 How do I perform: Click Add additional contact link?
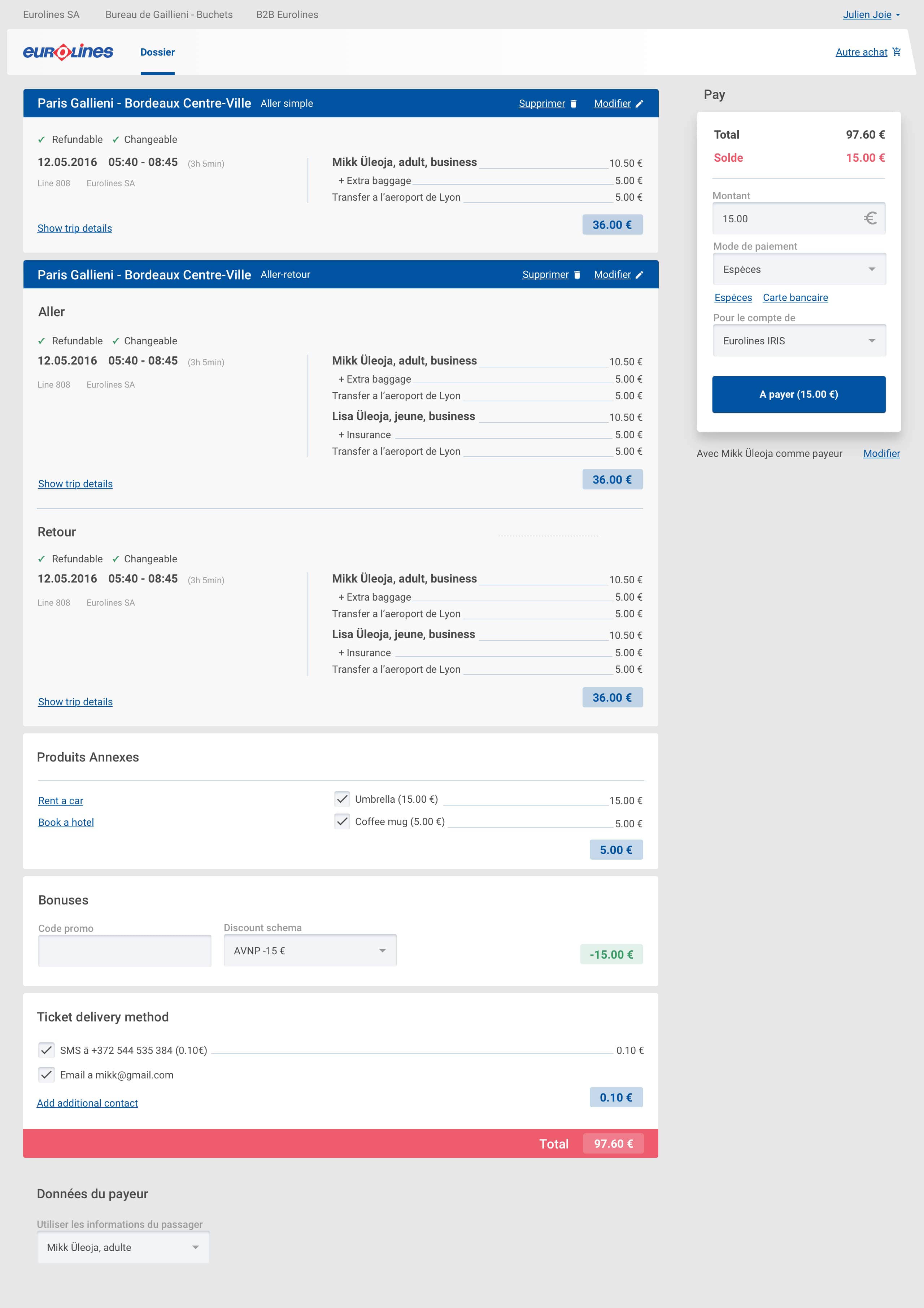pyautogui.click(x=87, y=1103)
